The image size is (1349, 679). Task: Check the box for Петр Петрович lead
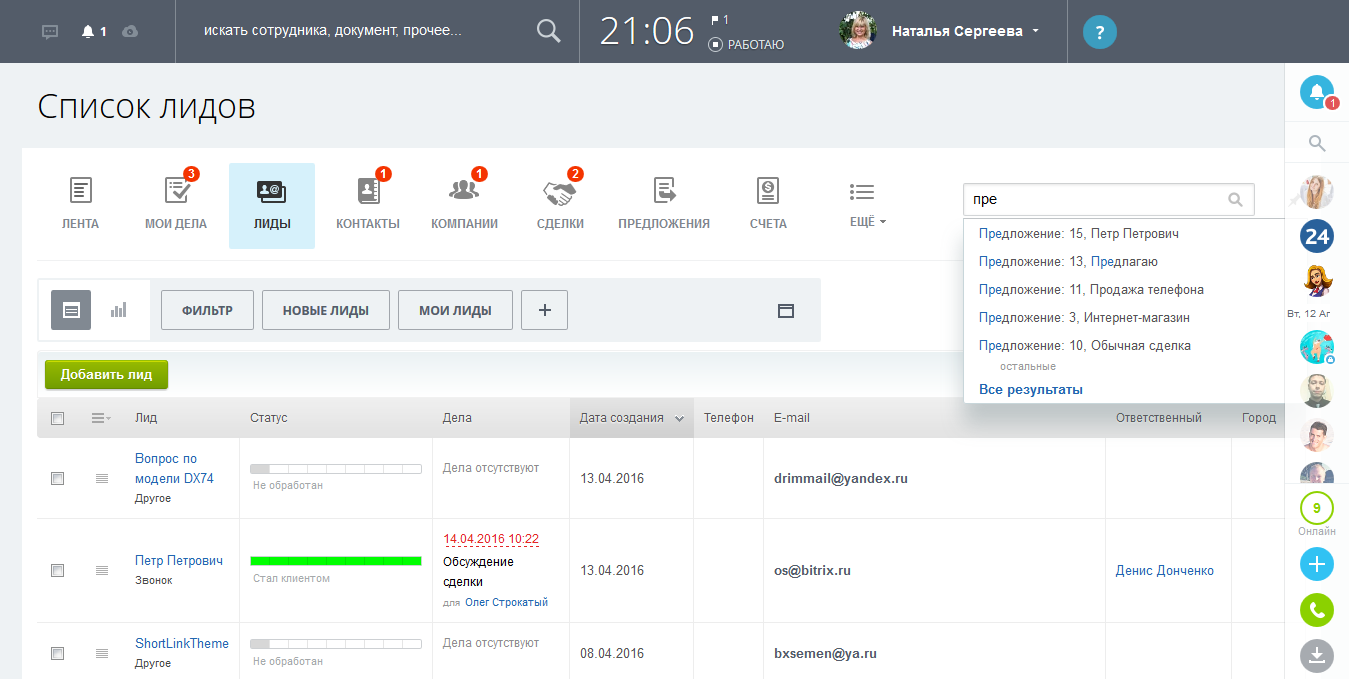click(x=57, y=570)
